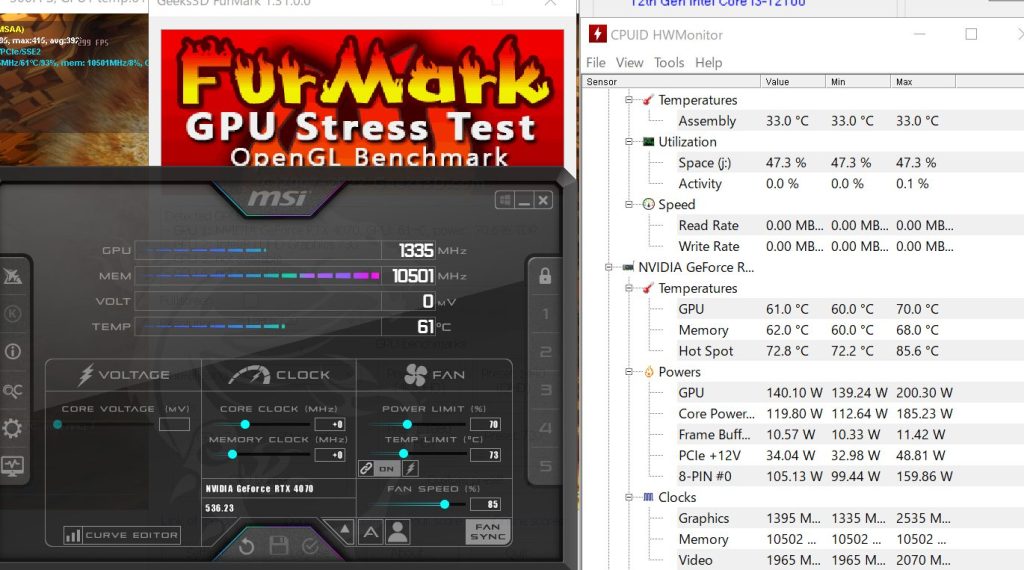The image size is (1024, 570).
Task: Click the Power Limit slider handle
Action: (x=407, y=424)
